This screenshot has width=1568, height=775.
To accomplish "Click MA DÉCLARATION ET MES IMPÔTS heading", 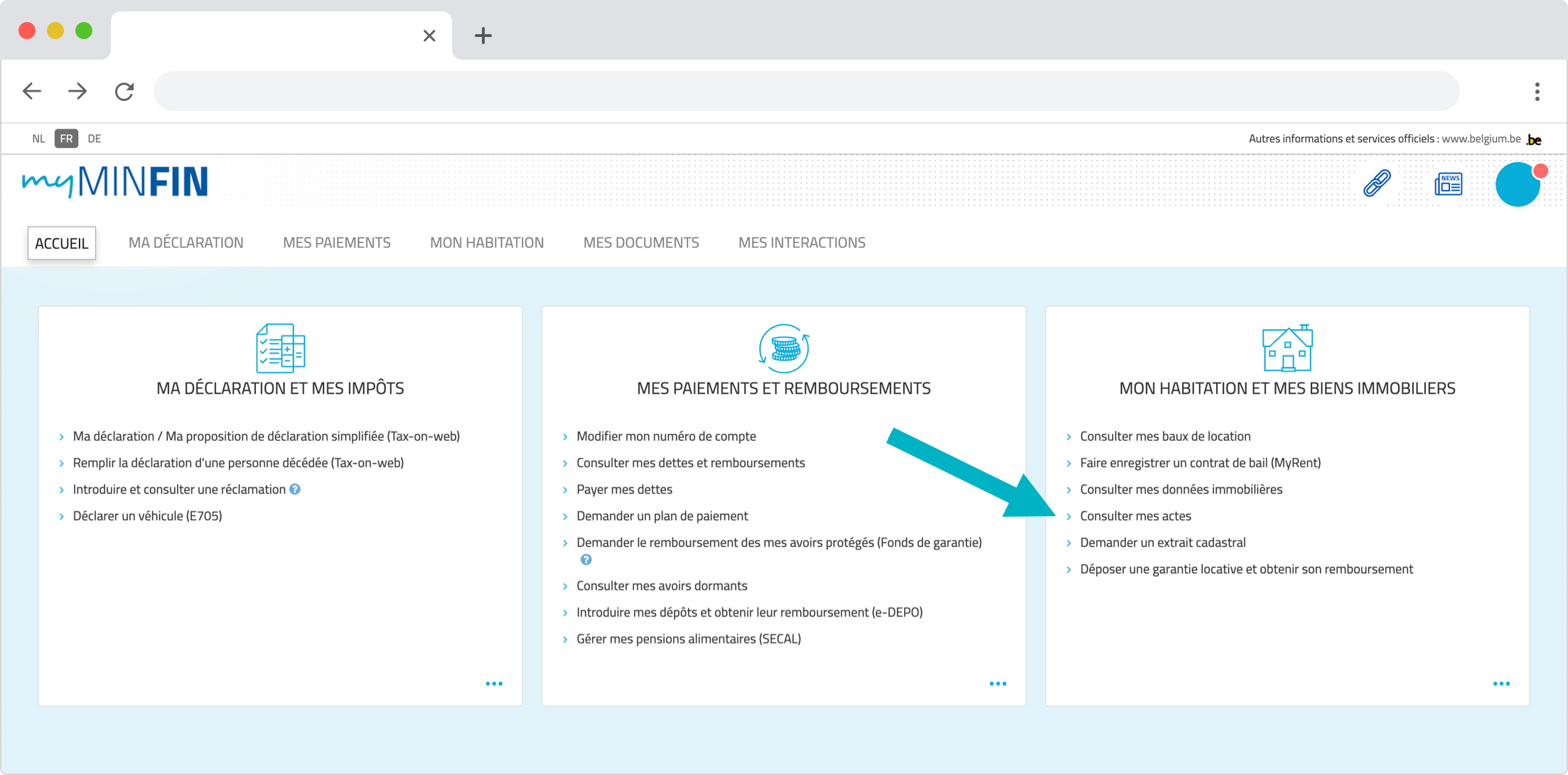I will (x=280, y=388).
